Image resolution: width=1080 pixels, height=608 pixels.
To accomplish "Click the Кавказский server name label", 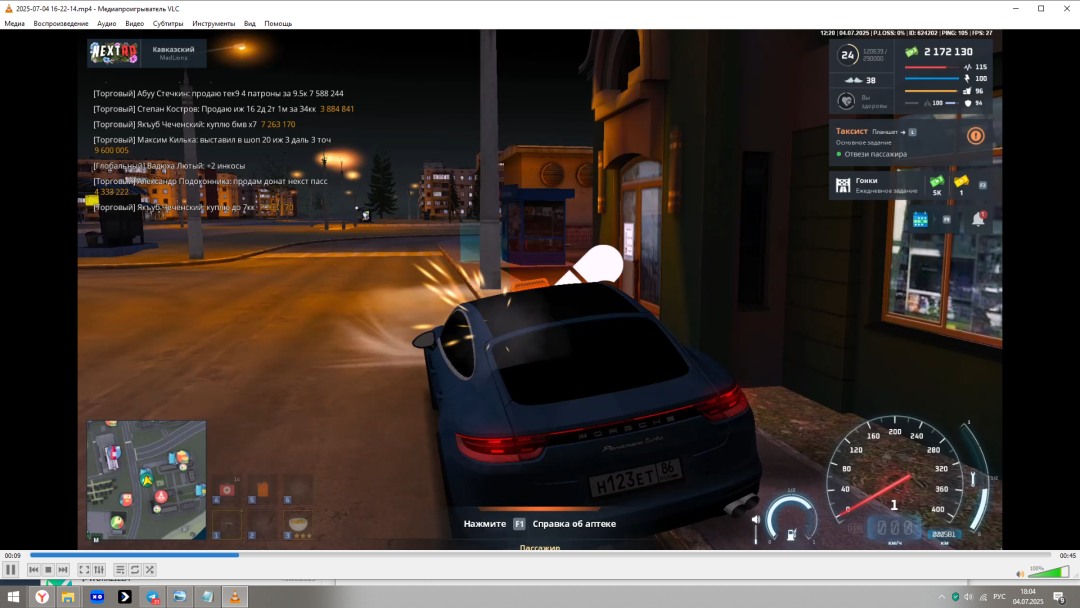I will pos(174,50).
